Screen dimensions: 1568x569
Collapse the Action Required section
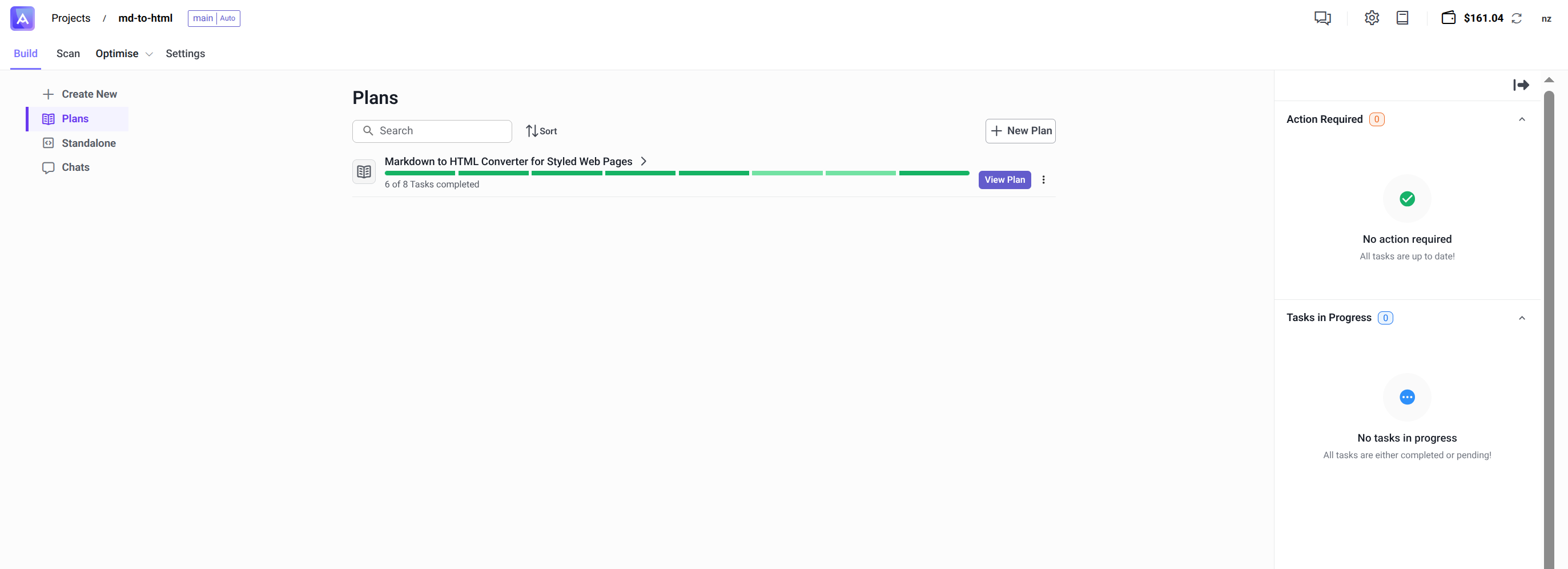pos(1522,119)
